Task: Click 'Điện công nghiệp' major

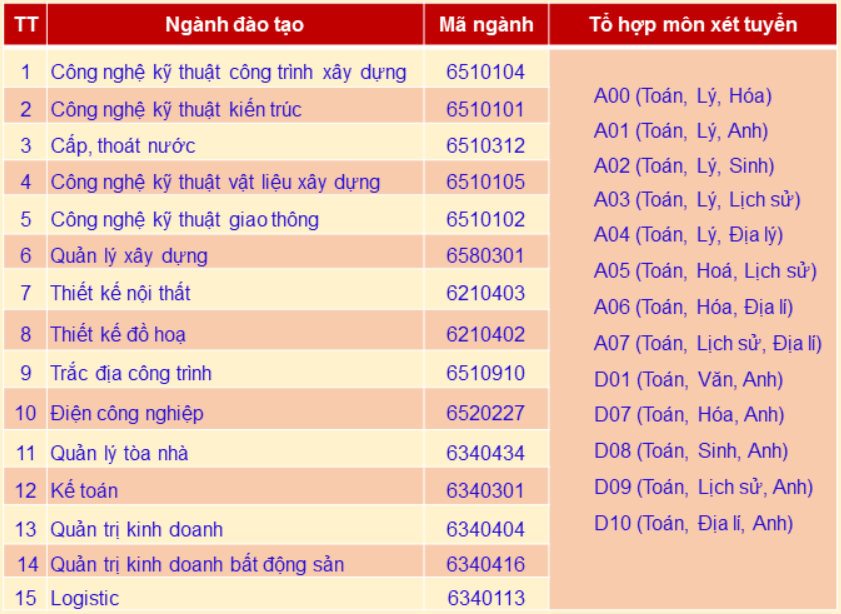Action: pyautogui.click(x=127, y=413)
